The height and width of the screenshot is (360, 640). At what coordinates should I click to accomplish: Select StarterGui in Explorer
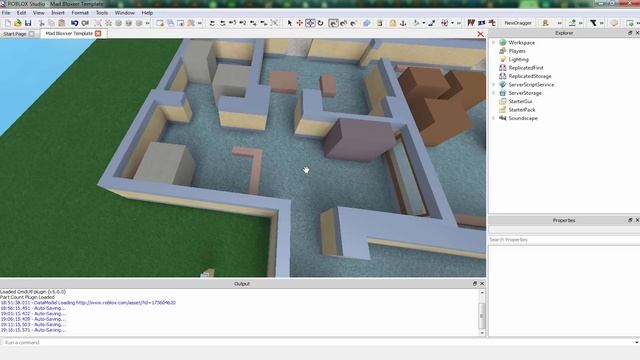coord(520,101)
